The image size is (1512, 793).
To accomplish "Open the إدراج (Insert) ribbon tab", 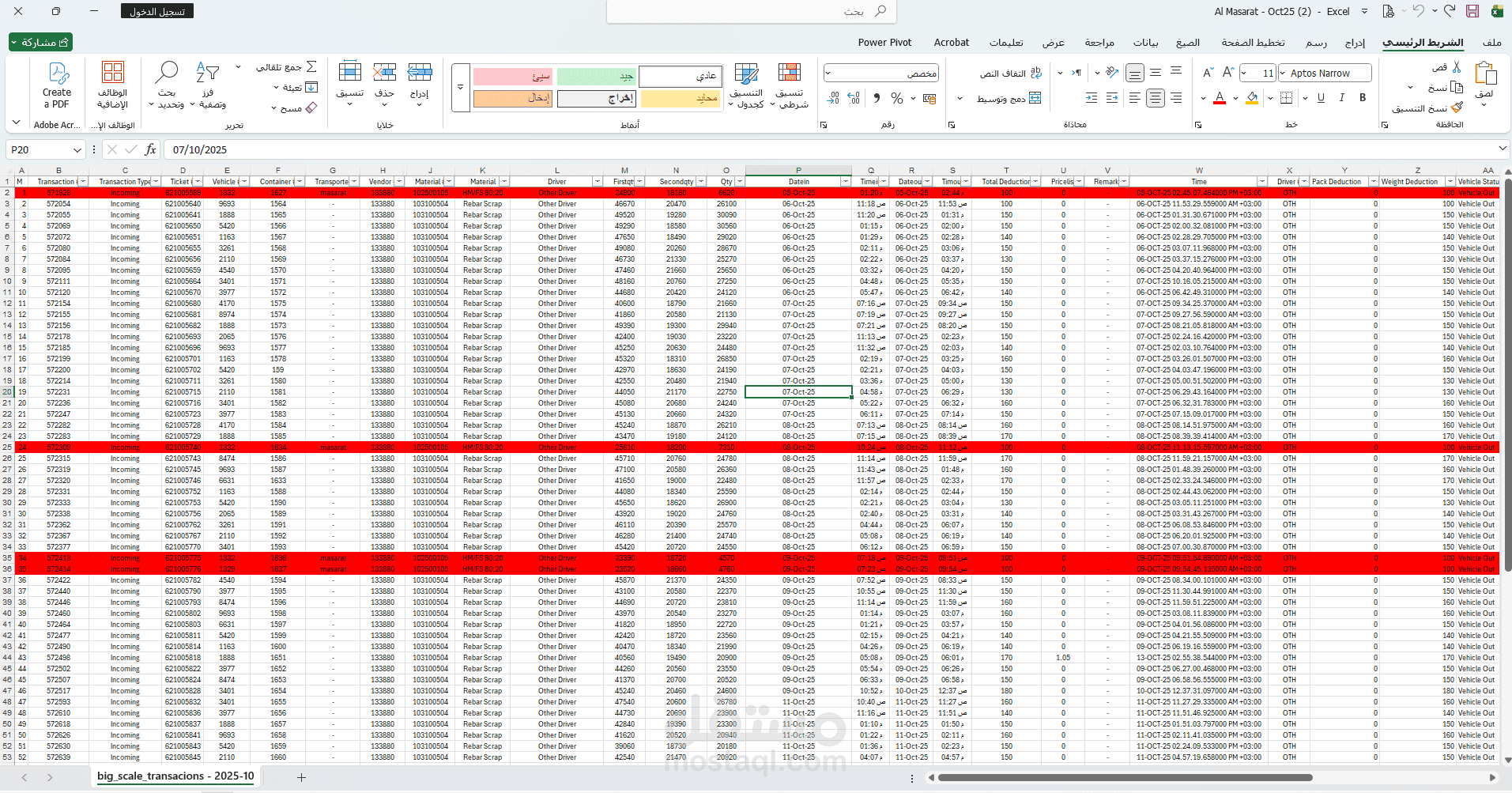I will (1356, 43).
